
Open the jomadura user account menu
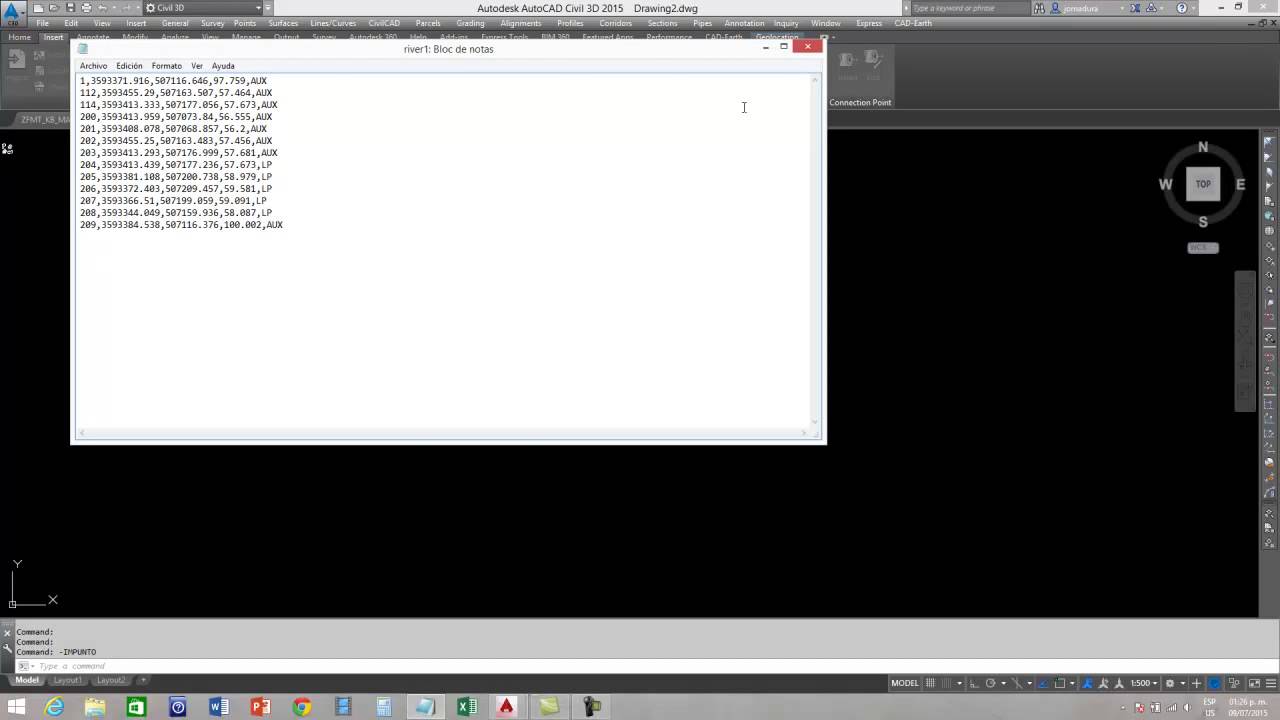tap(1090, 8)
